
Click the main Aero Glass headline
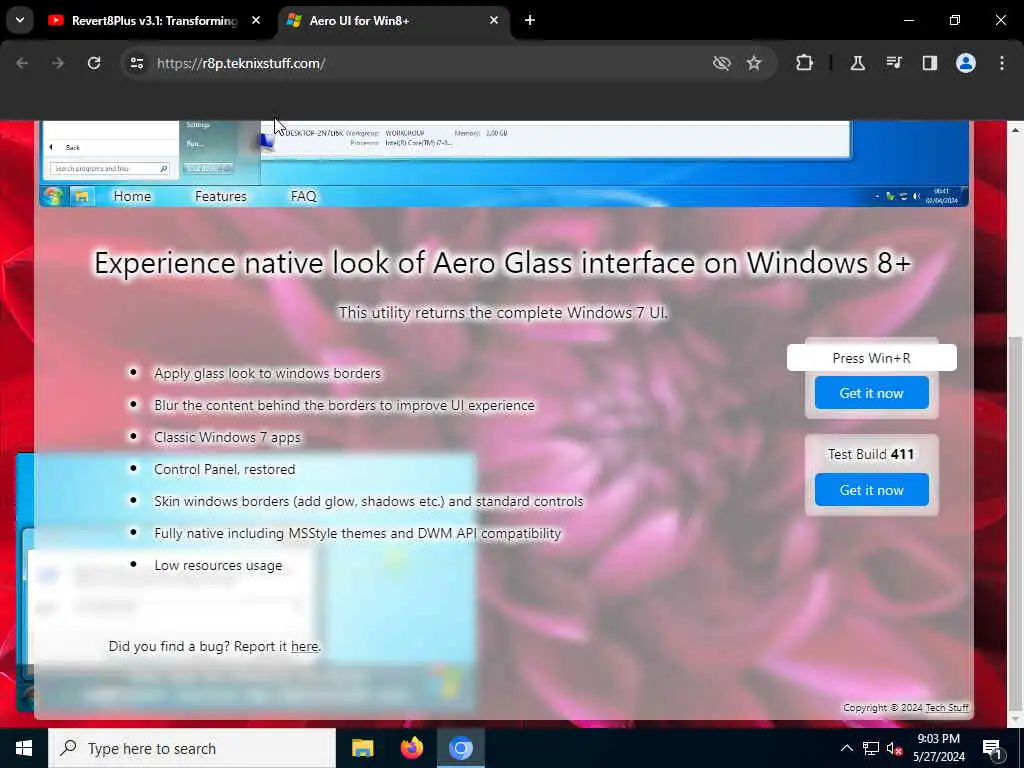[x=502, y=263]
